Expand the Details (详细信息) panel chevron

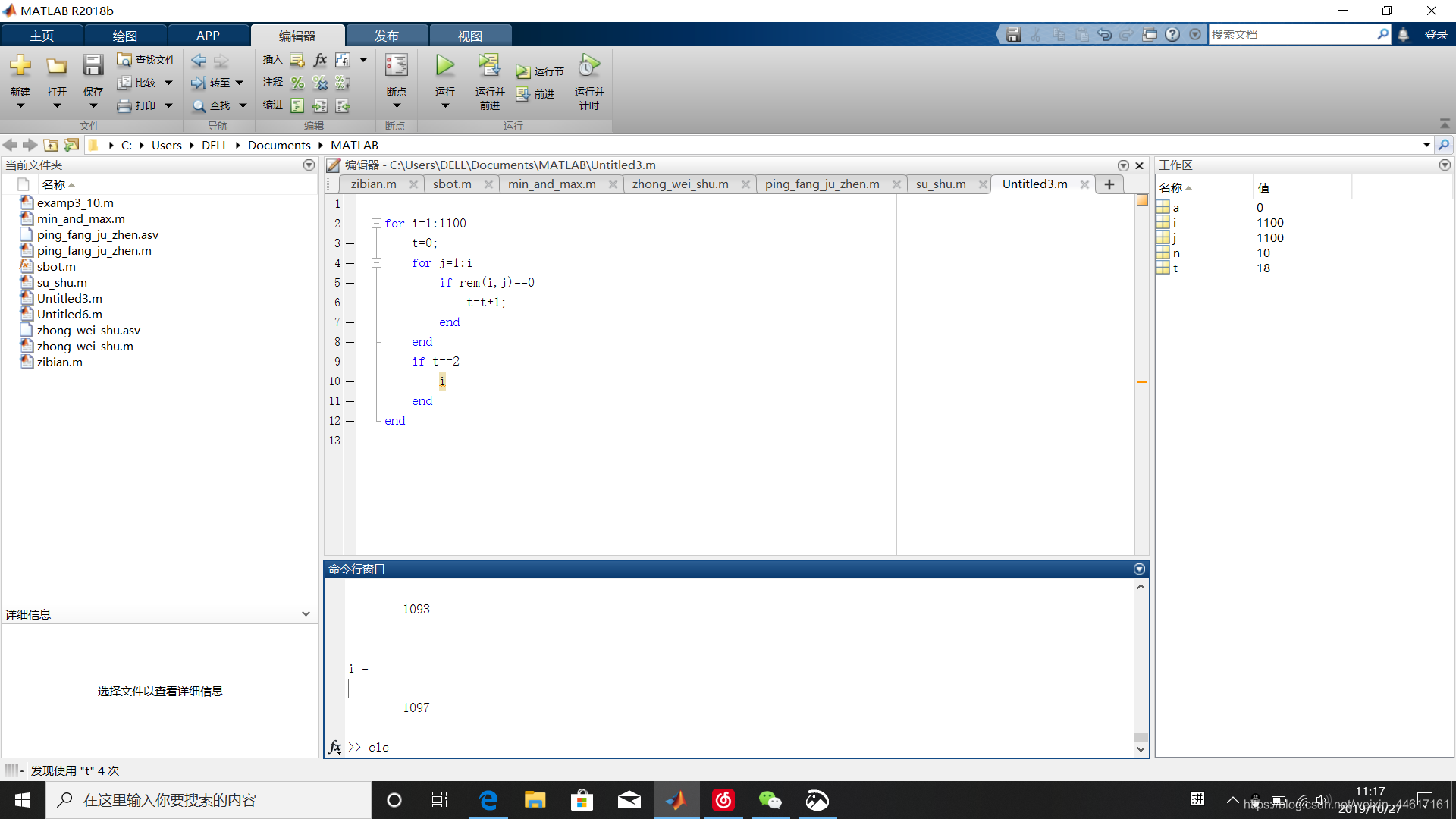(306, 614)
